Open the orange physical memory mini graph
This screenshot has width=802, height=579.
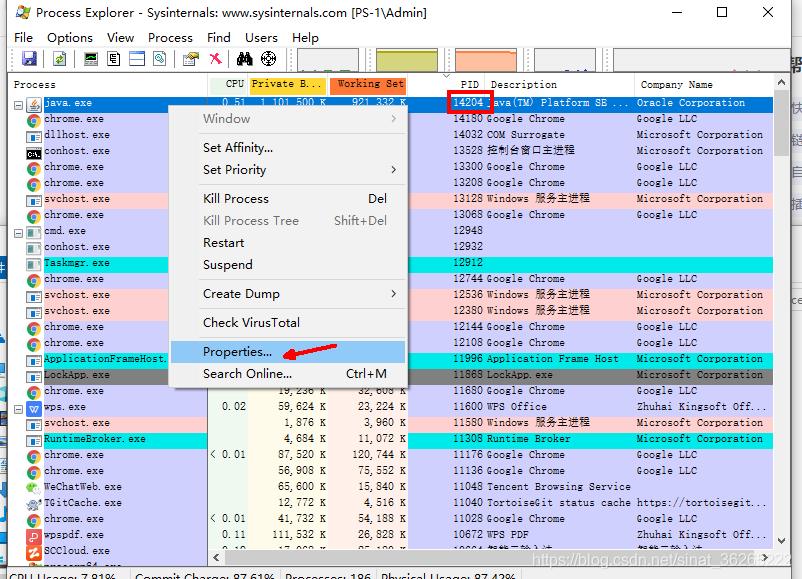click(486, 60)
